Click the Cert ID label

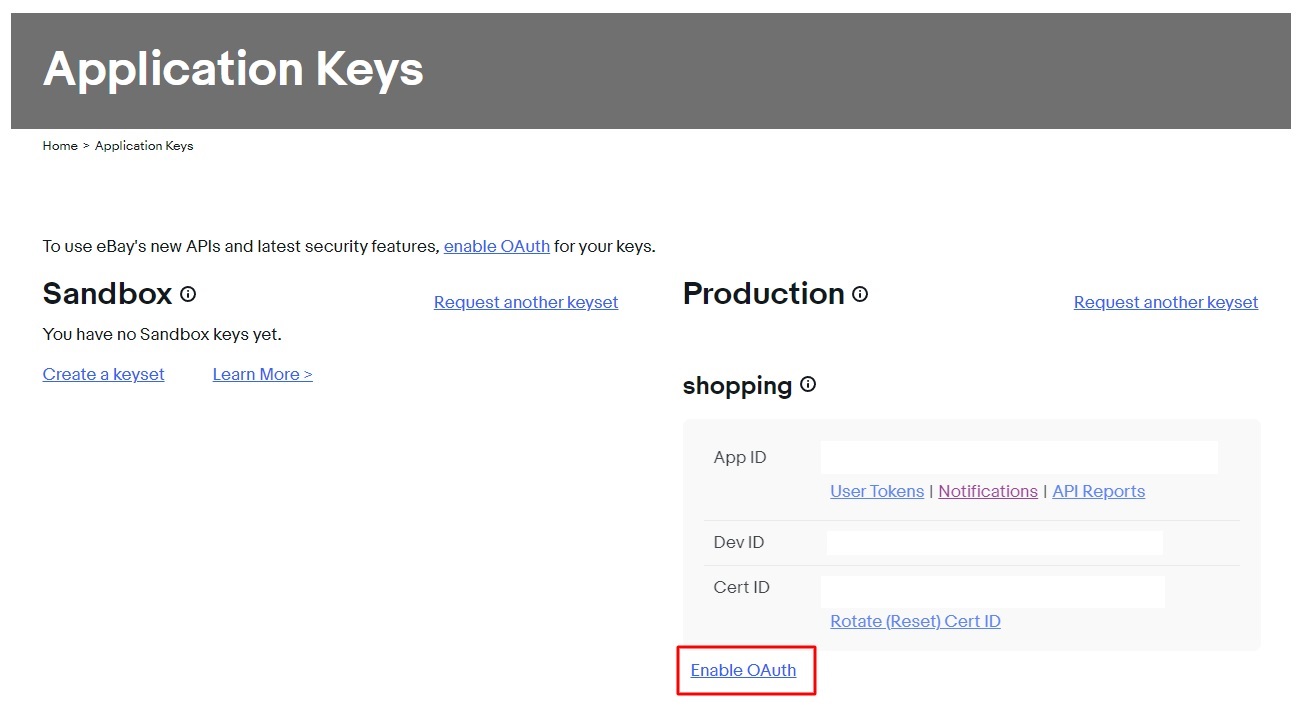click(x=742, y=587)
